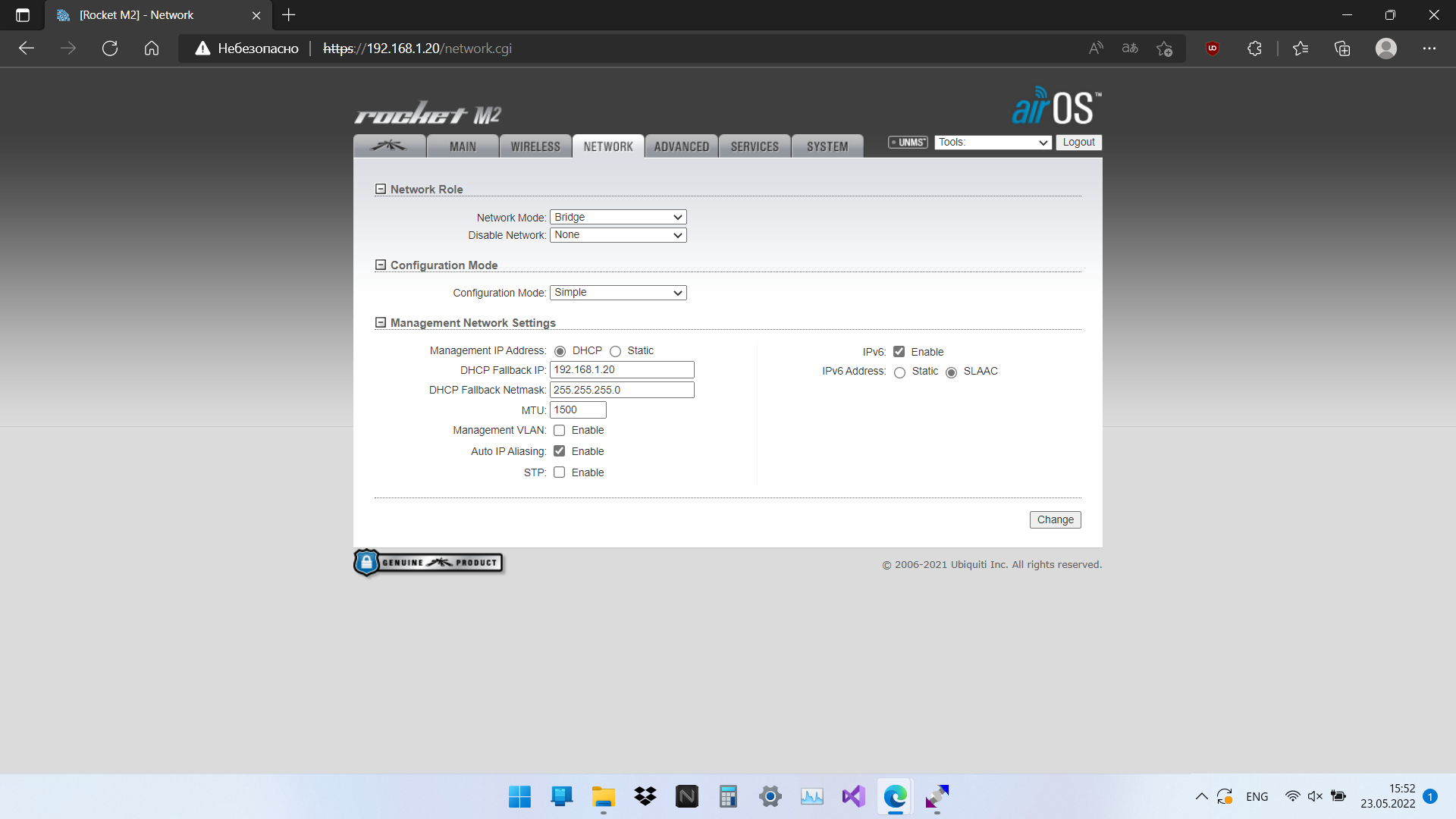Open the Tools dropdown

coord(993,142)
